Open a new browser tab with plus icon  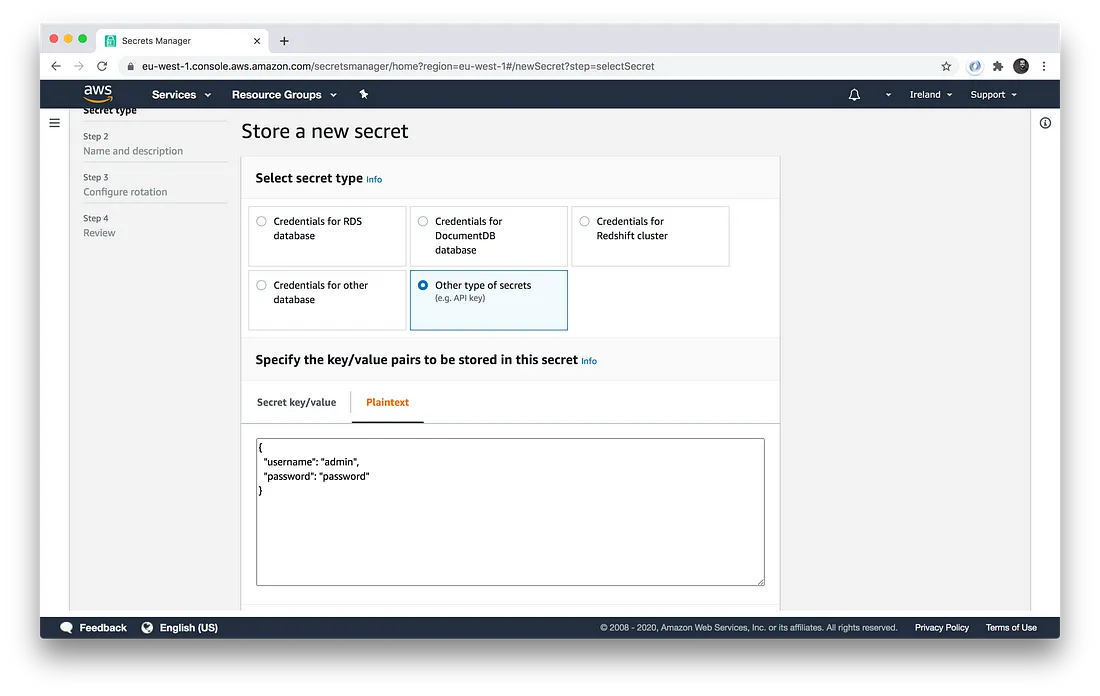point(284,41)
